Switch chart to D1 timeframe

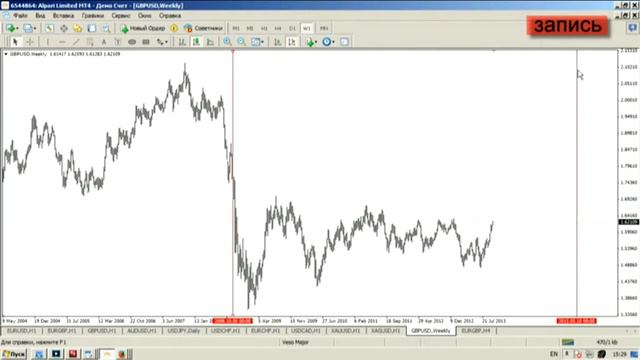tap(292, 28)
